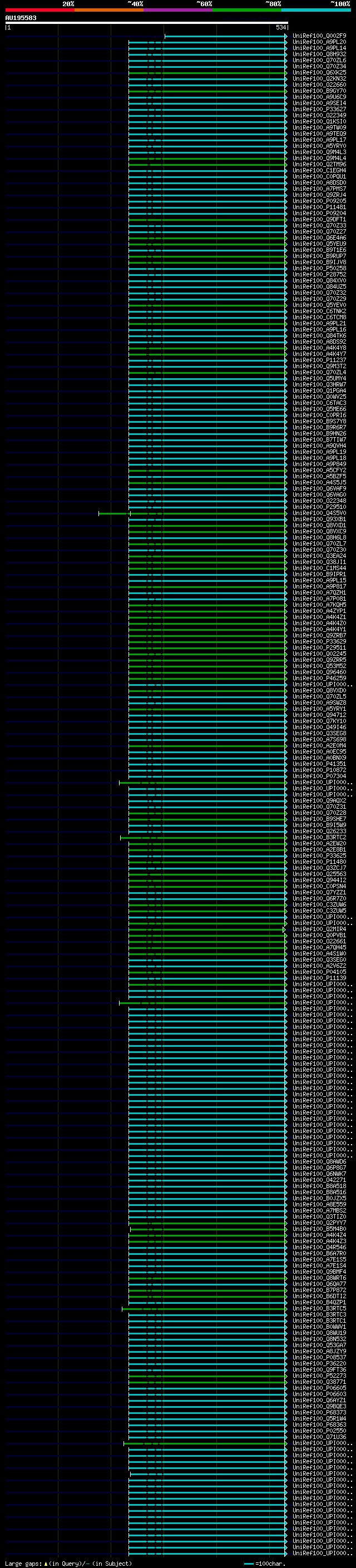Viewport: 356px width, 1568px height.
Task: Click the cyan ~100% legend bar
Action: (x=317, y=10)
